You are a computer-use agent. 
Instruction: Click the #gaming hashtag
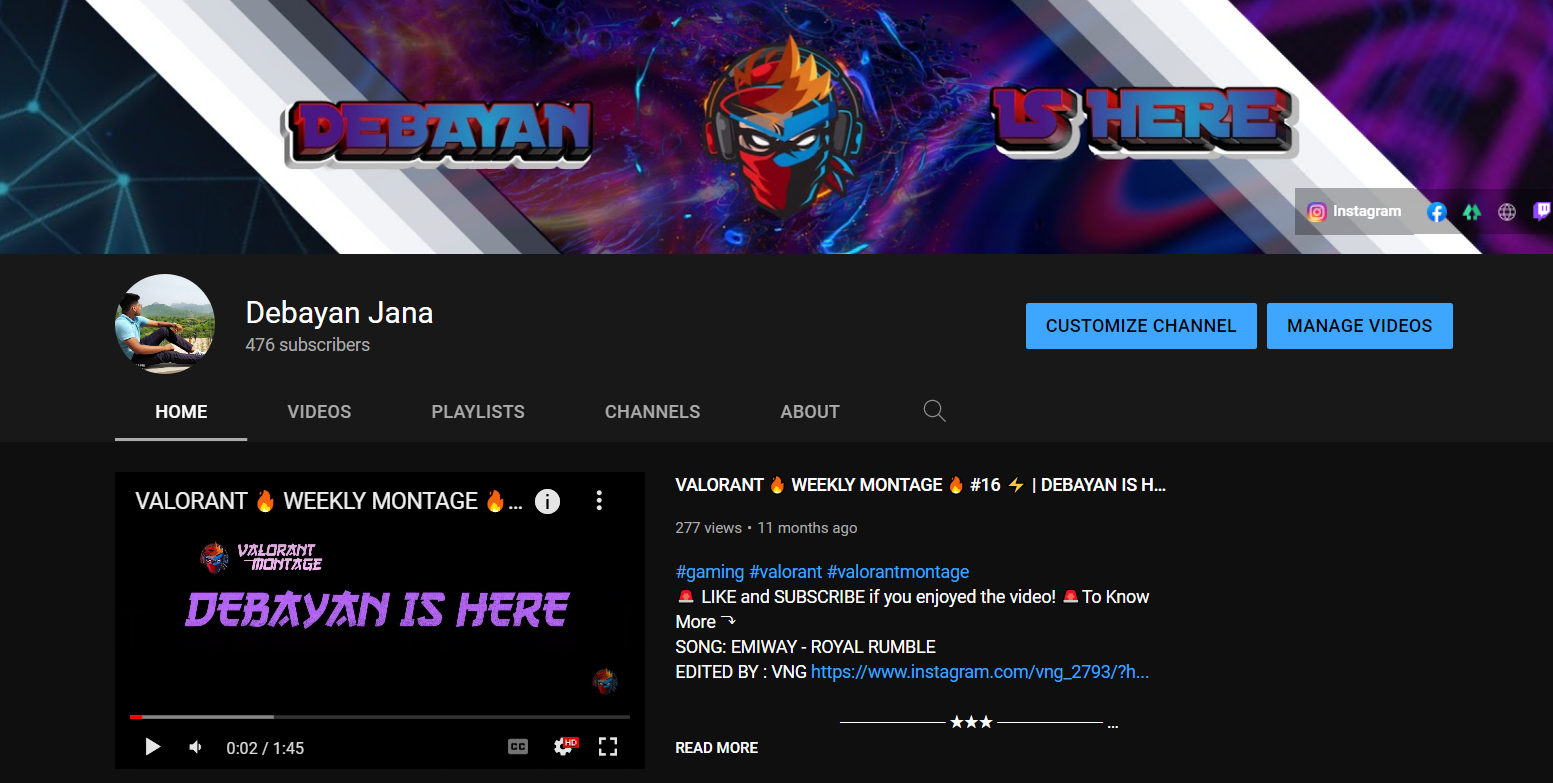pyautogui.click(x=710, y=572)
